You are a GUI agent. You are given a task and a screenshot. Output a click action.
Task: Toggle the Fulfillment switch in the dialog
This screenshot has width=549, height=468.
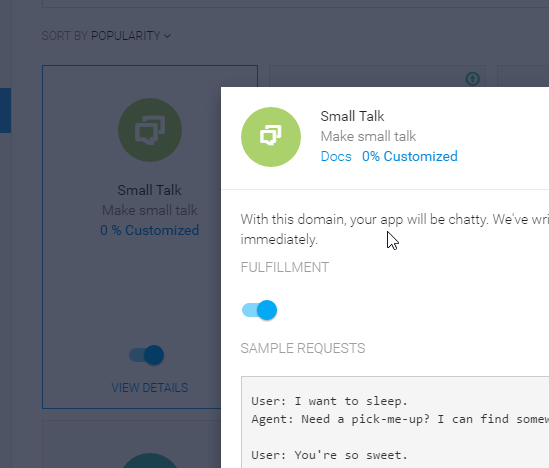click(259, 310)
